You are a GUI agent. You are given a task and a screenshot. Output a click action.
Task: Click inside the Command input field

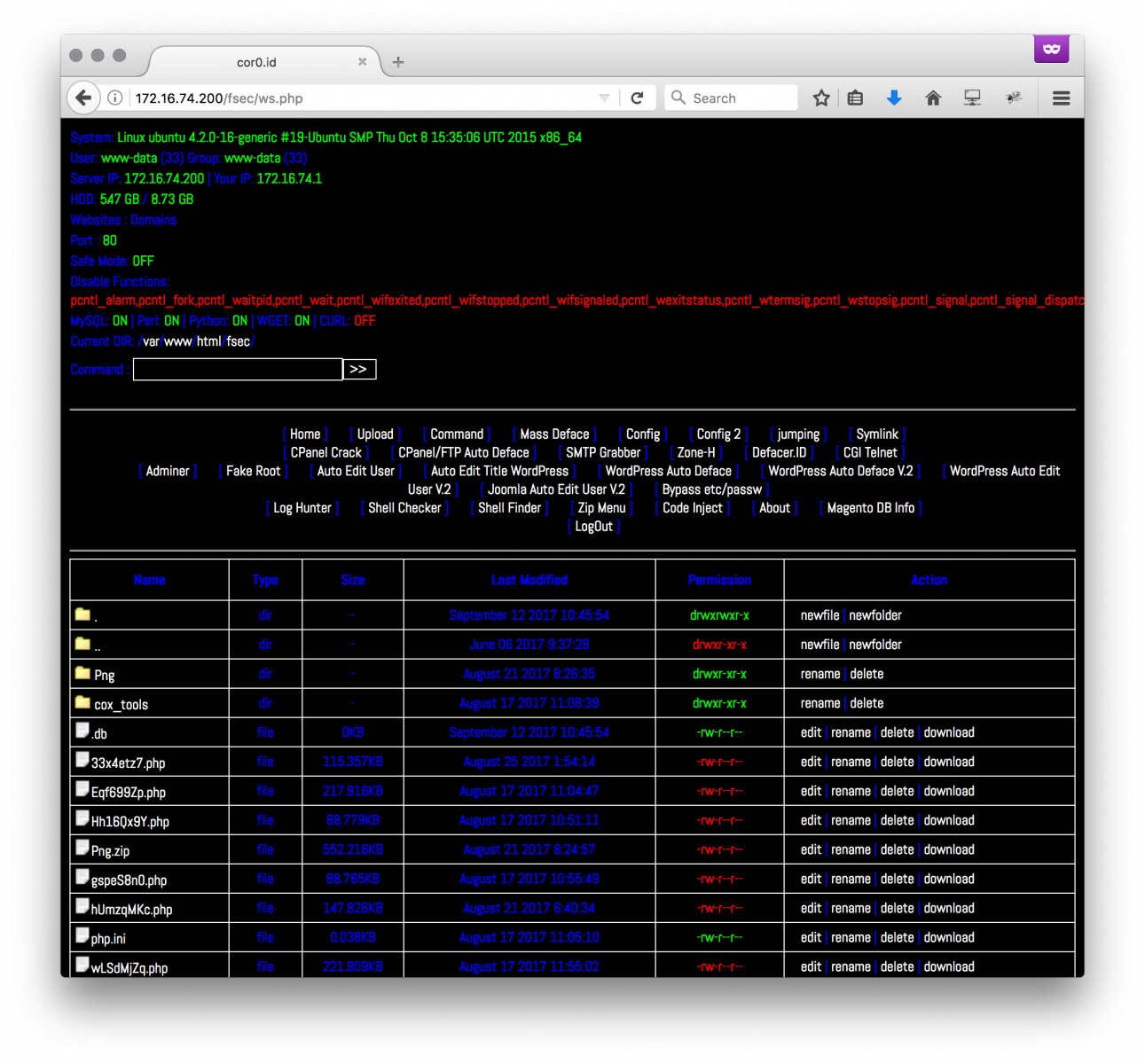pos(237,369)
